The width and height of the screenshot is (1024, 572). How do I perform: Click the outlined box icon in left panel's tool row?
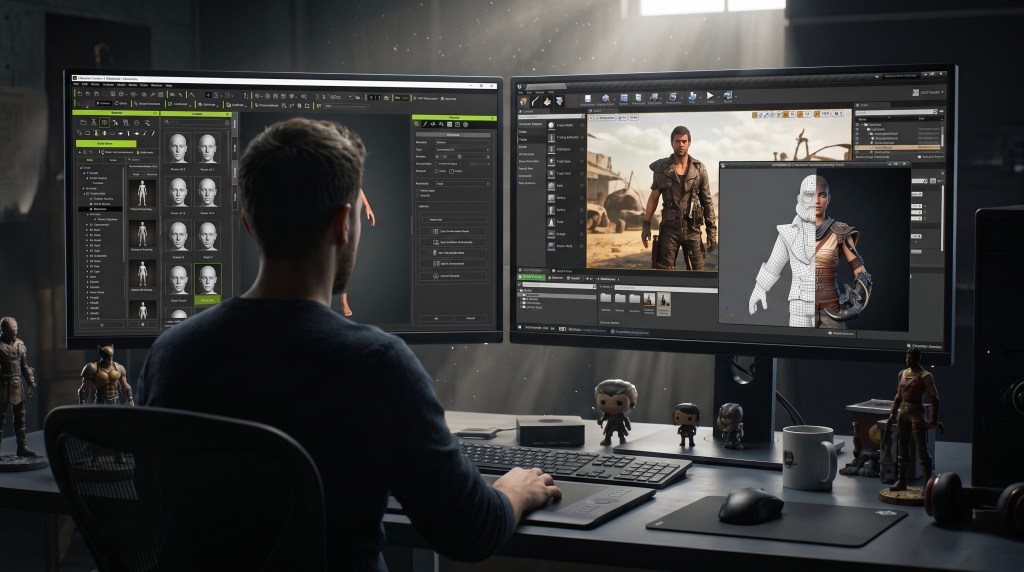104,122
